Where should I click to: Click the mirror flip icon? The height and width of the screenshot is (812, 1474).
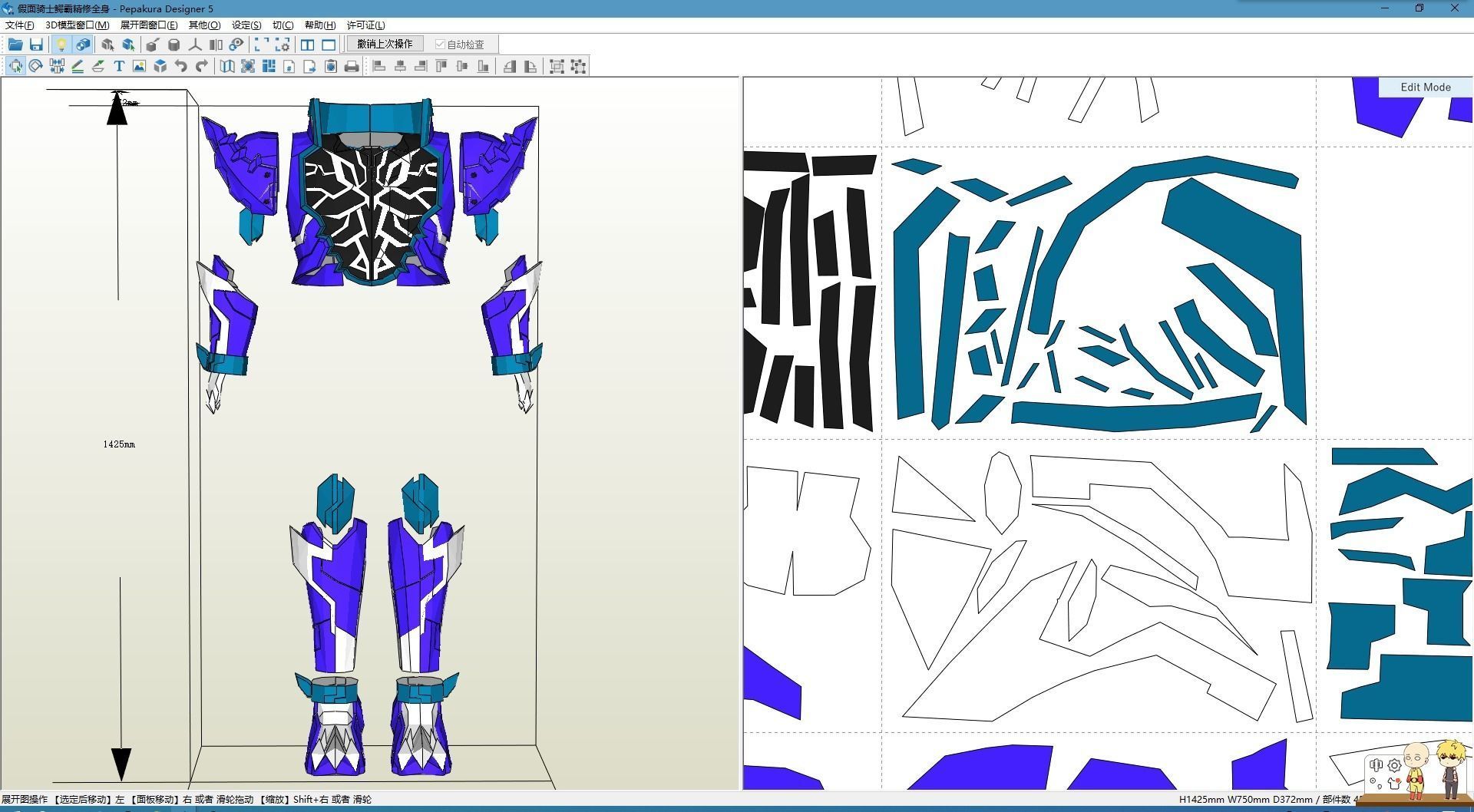coord(216,45)
